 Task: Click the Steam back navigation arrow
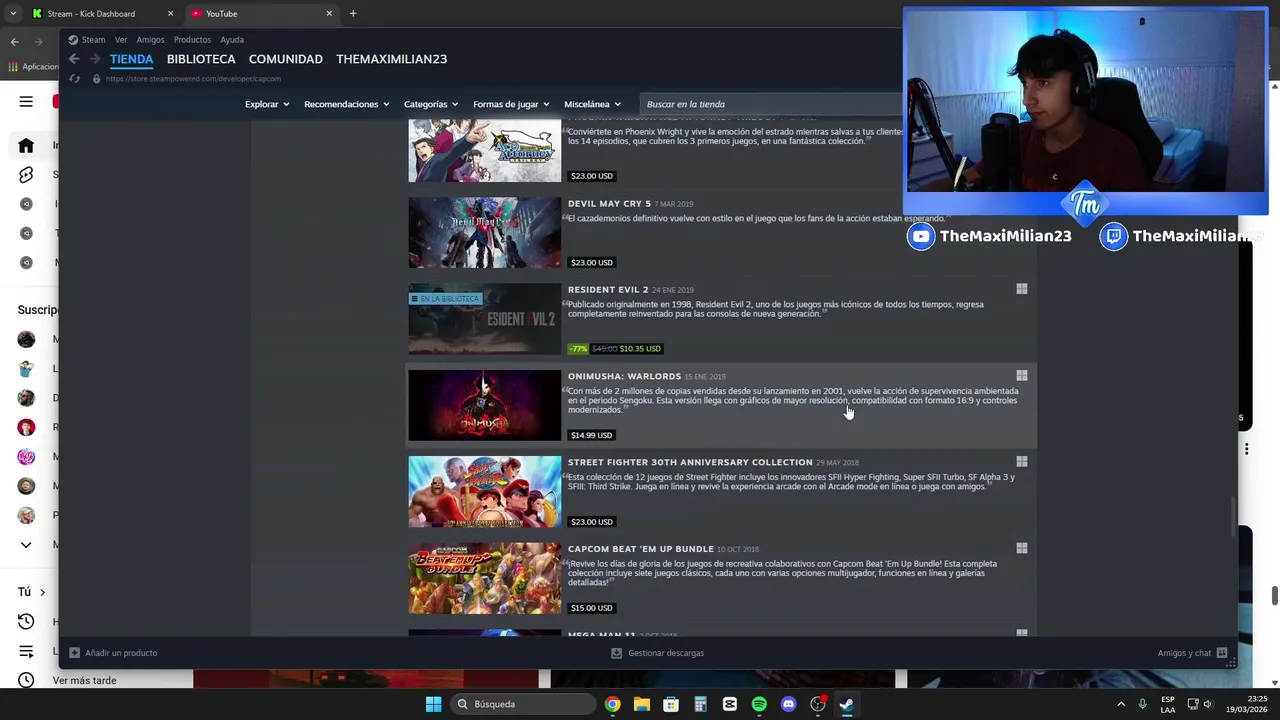[74, 59]
